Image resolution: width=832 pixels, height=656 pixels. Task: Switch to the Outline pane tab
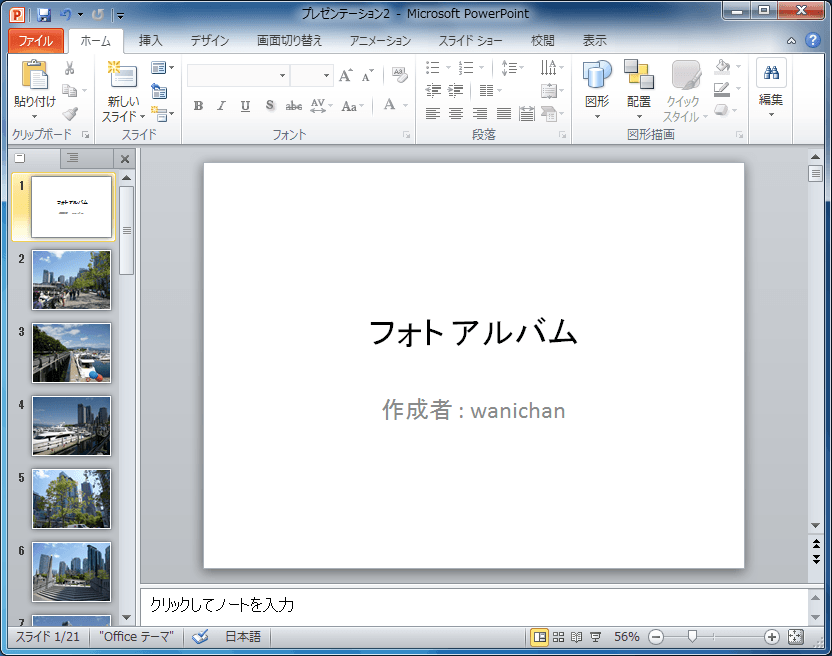pos(71,158)
